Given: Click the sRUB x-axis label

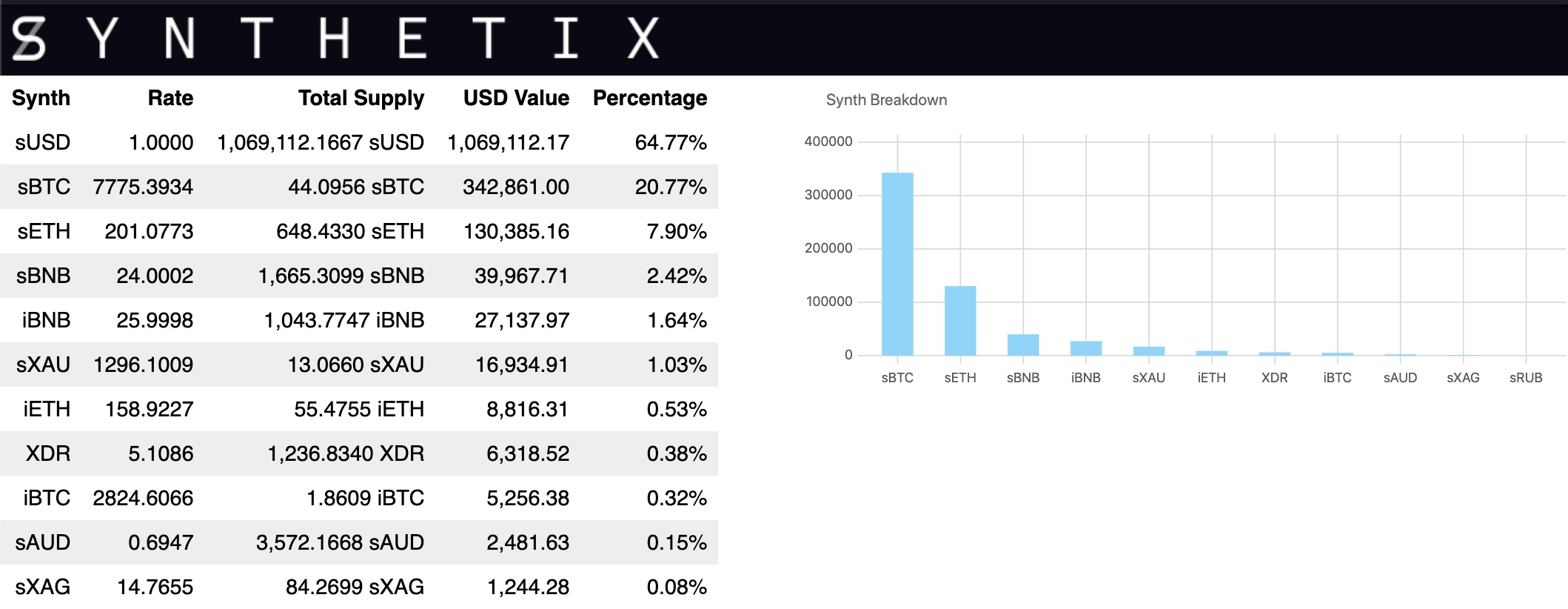Looking at the screenshot, I should tap(1526, 378).
